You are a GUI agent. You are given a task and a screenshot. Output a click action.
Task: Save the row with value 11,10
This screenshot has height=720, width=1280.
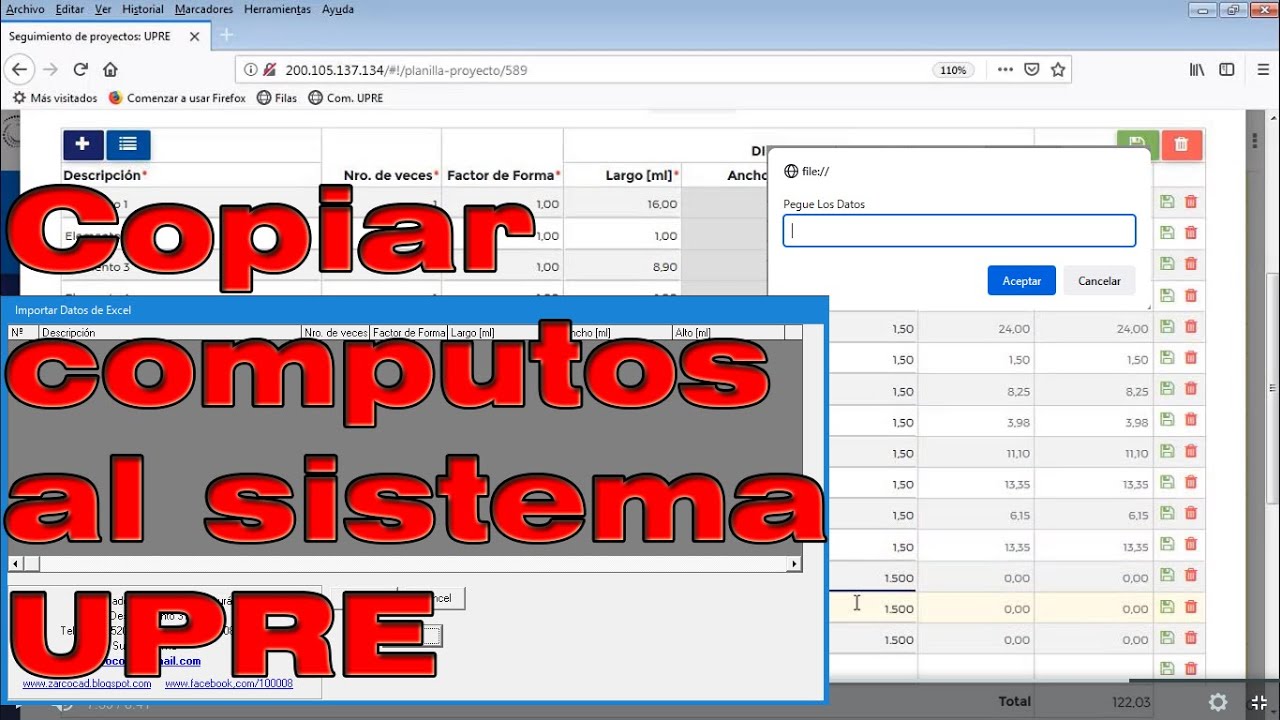pos(1167,452)
